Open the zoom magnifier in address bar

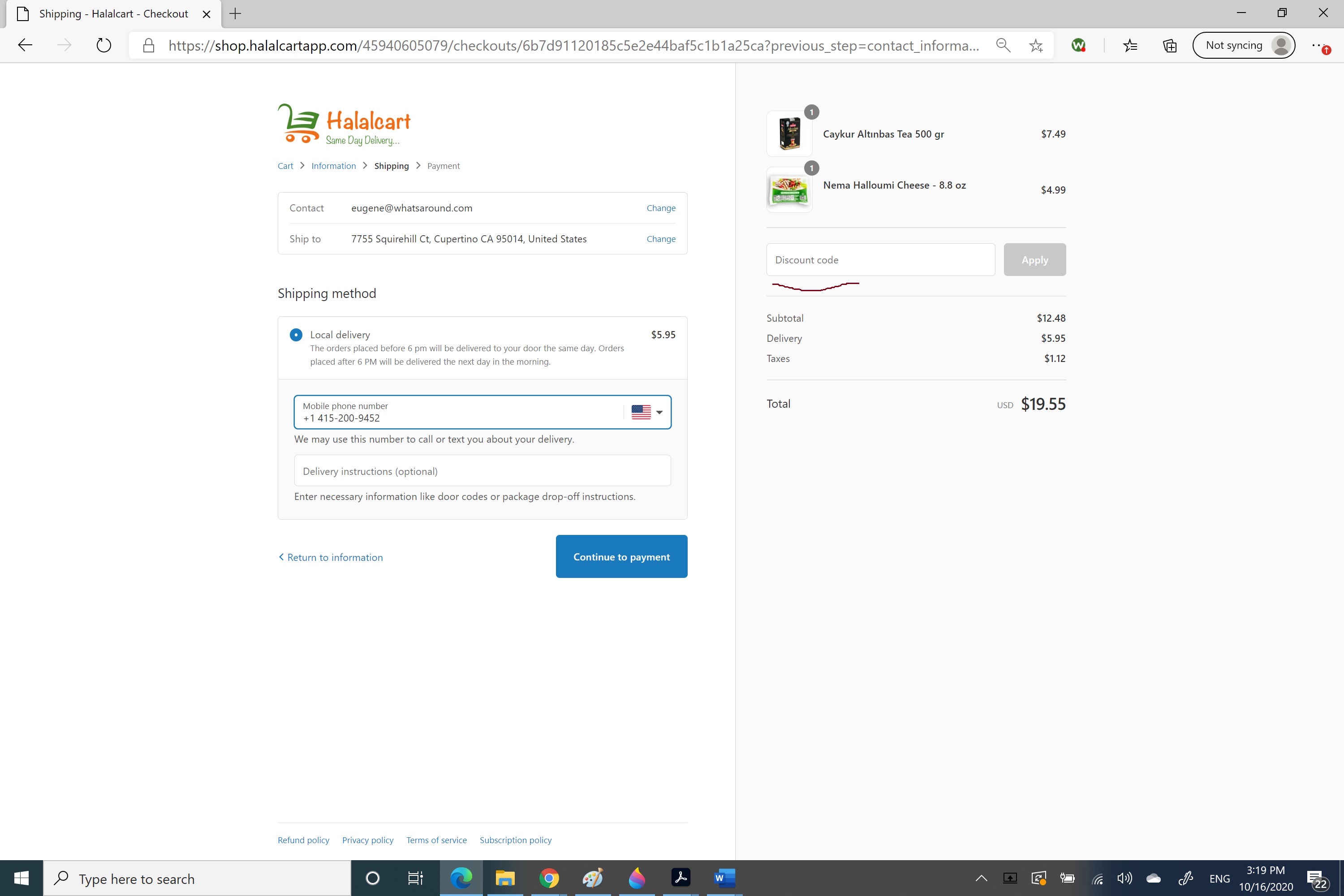1003,45
